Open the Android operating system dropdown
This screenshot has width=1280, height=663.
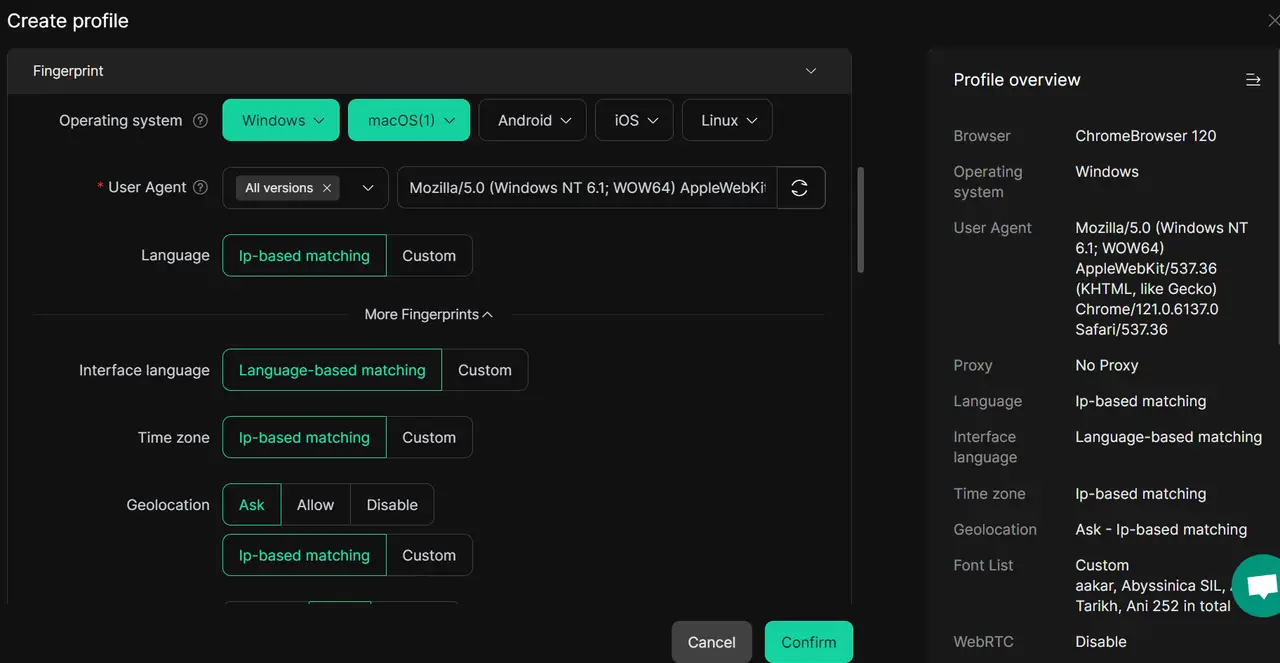click(534, 120)
